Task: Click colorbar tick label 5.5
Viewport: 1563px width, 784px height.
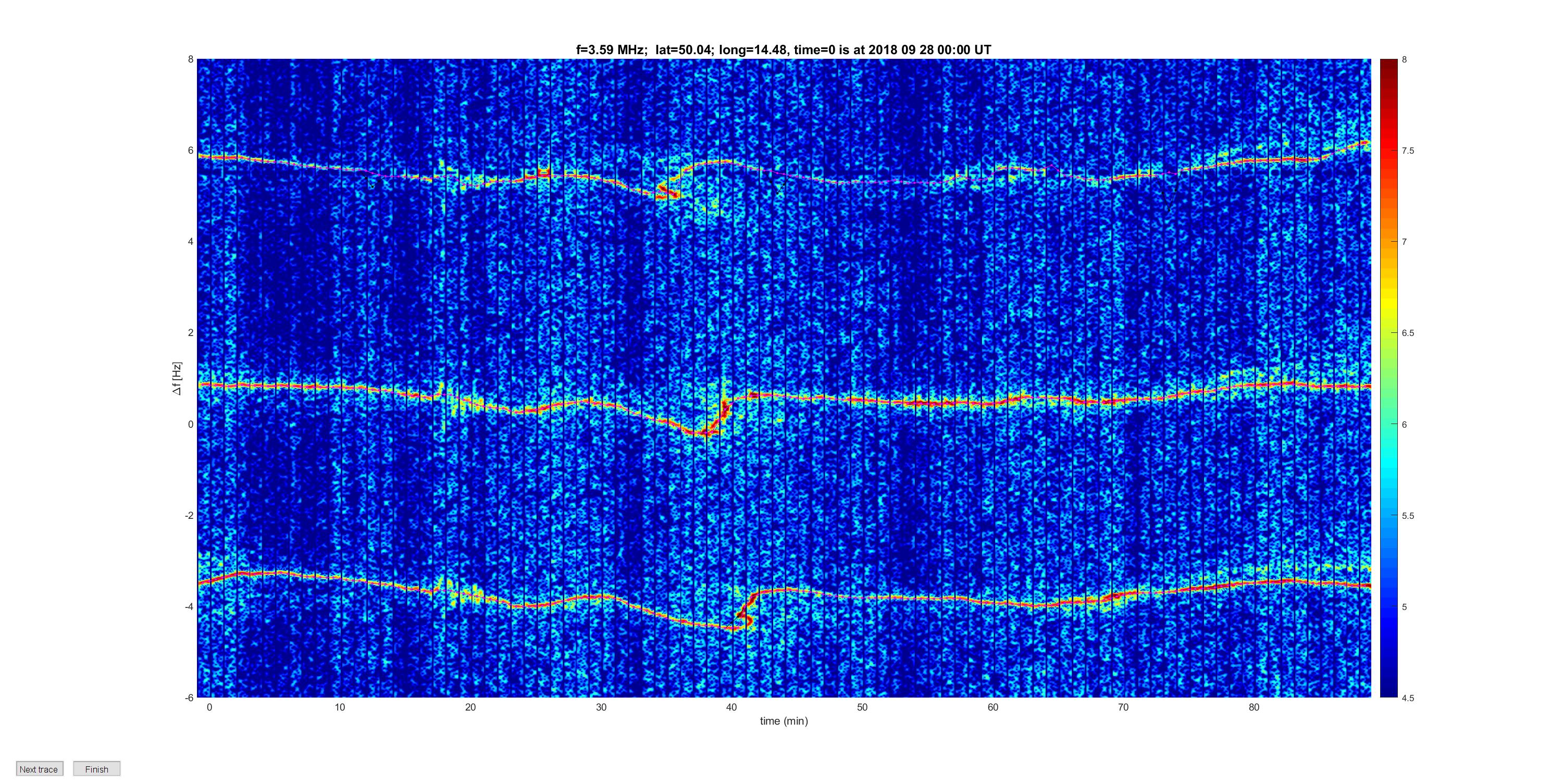Action: pos(1408,516)
